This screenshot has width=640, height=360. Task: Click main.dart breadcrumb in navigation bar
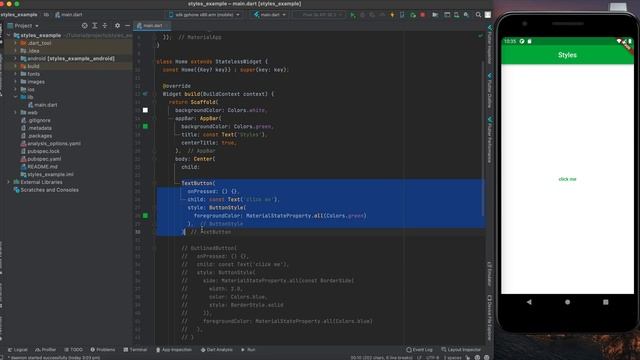pyautogui.click(x=69, y=15)
